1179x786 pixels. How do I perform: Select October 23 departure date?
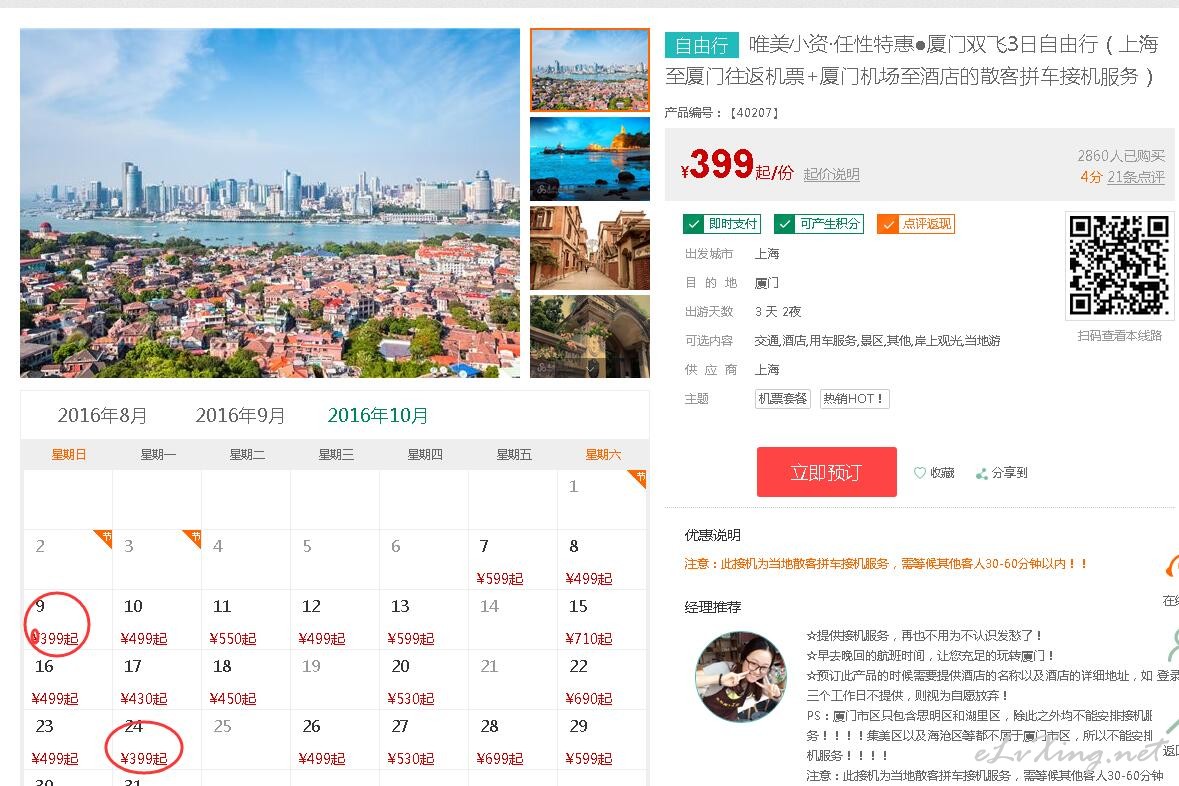(68, 740)
